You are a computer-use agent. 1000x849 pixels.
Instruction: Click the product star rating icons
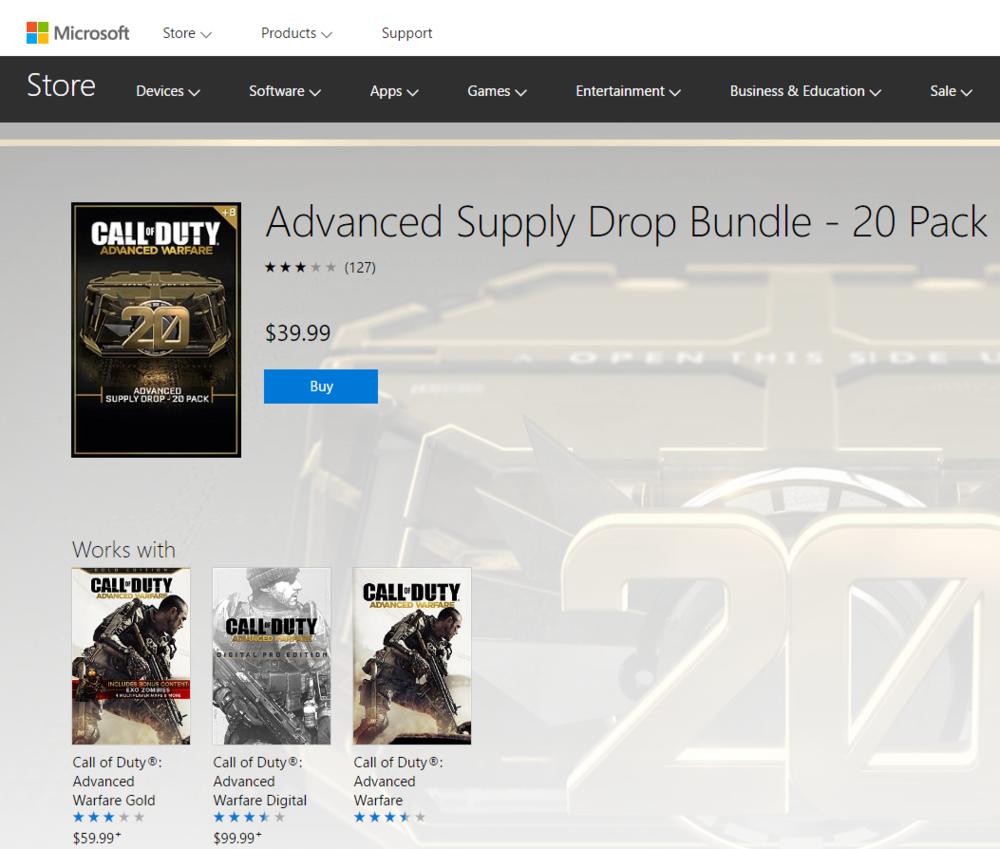[x=300, y=267]
